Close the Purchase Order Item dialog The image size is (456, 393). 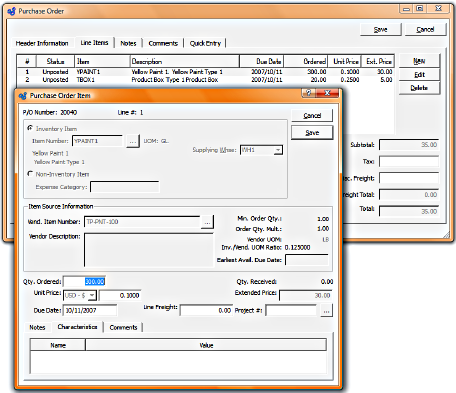[327, 93]
